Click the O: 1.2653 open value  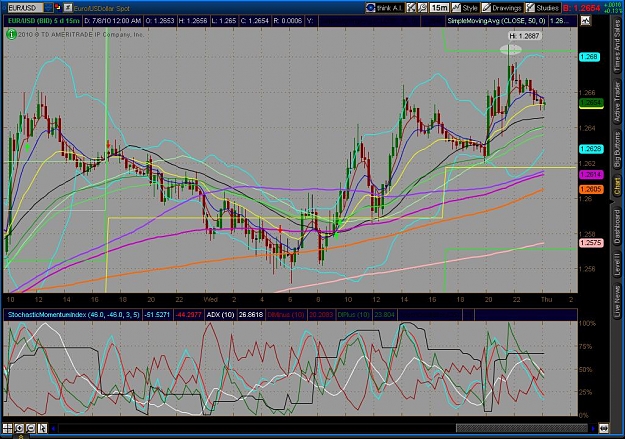pos(160,21)
